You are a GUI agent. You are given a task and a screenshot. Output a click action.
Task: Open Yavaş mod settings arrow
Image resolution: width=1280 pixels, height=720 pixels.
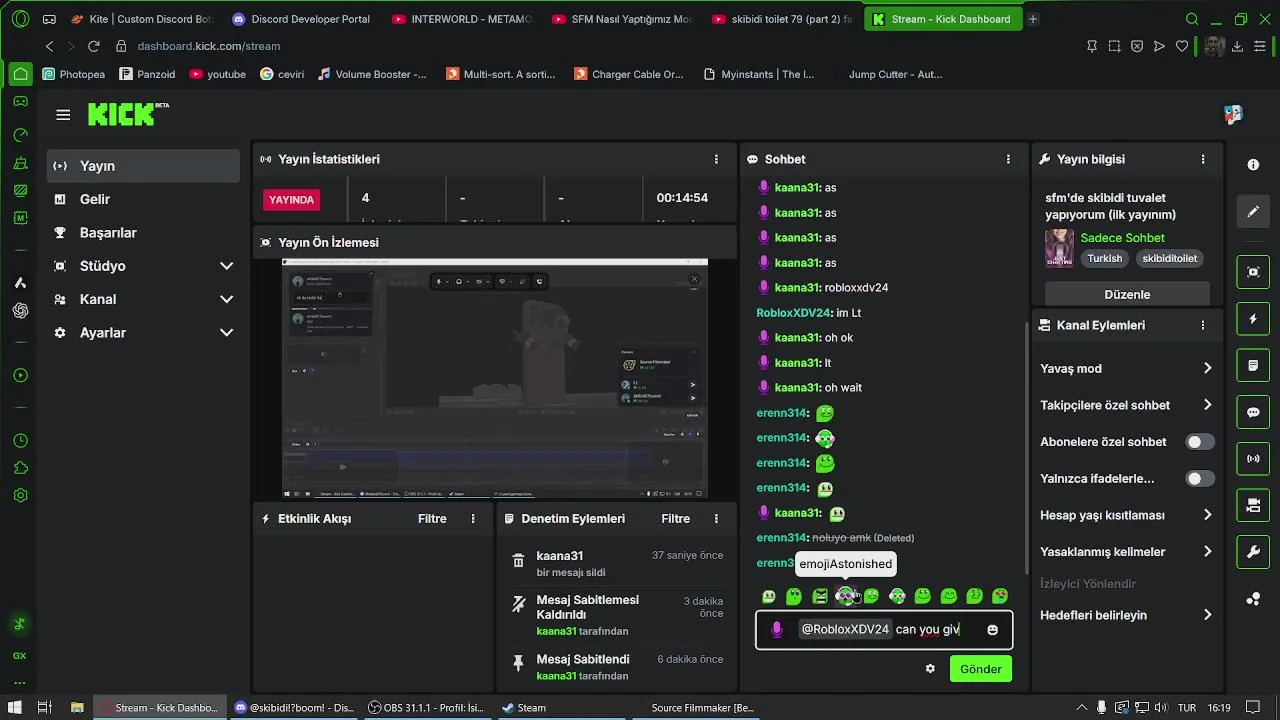pyautogui.click(x=1207, y=369)
